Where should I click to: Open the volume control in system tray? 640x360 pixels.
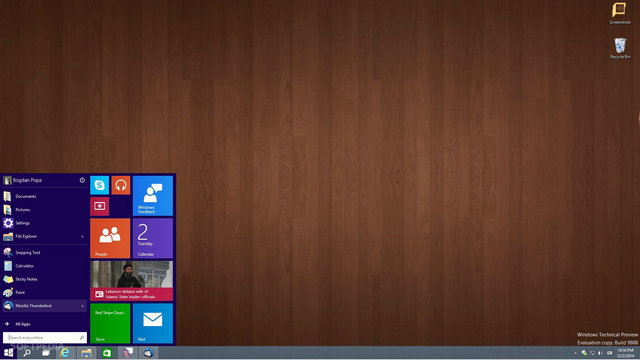tap(600, 353)
